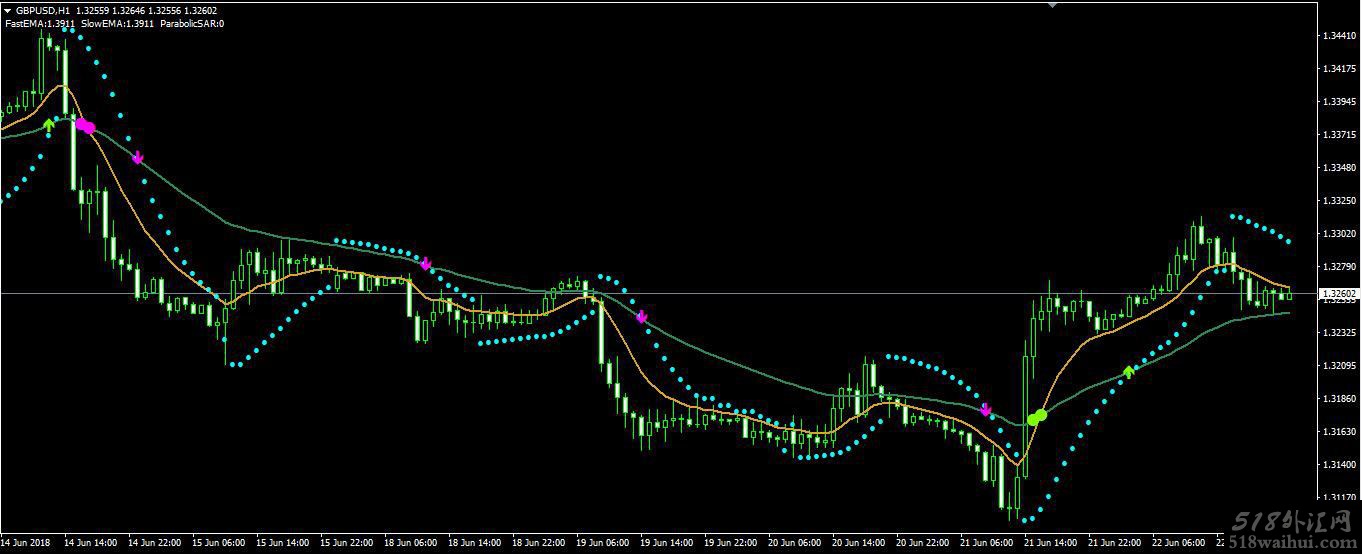Click magenta down arrow near 19 Jun 14:00
1362x554 pixels.
coord(642,317)
